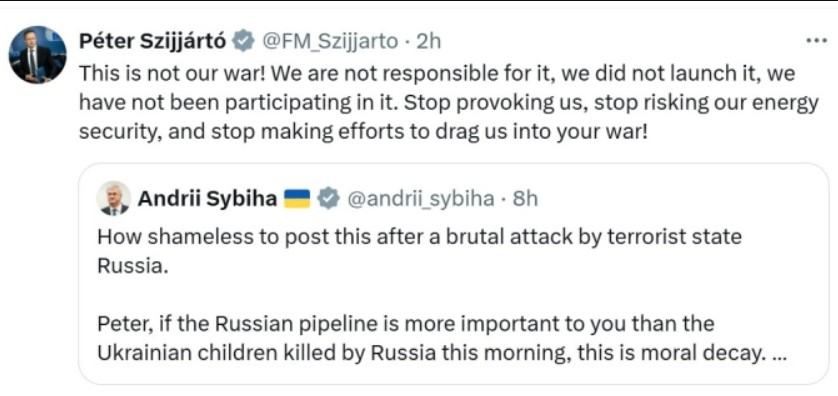Click the Ukrainian flag emoji
Image resolution: width=838 pixels, height=396 pixels.
[x=297, y=199]
